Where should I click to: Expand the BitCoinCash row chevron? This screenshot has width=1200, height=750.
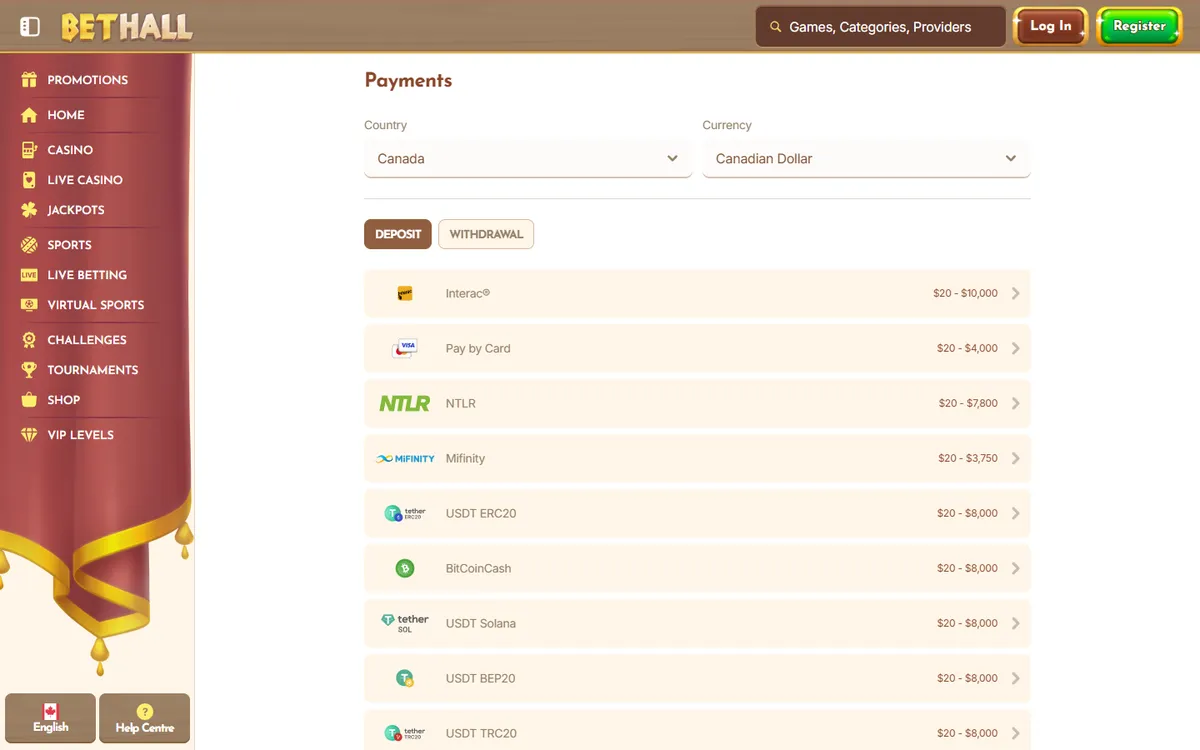[x=1015, y=569]
